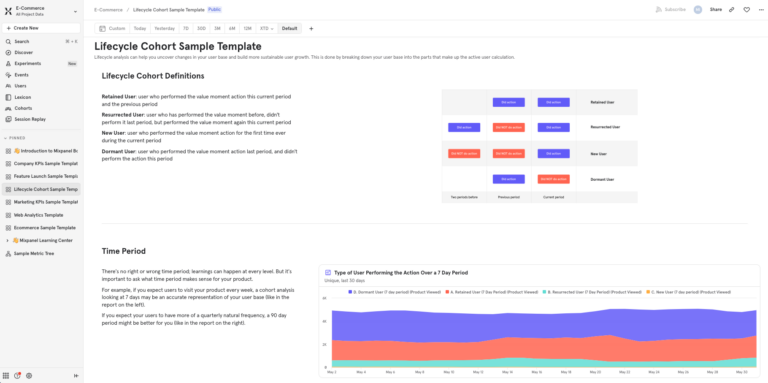Select Lifecycle Cohort Sample Template in sidebar
The width and height of the screenshot is (768, 383).
tap(41, 189)
